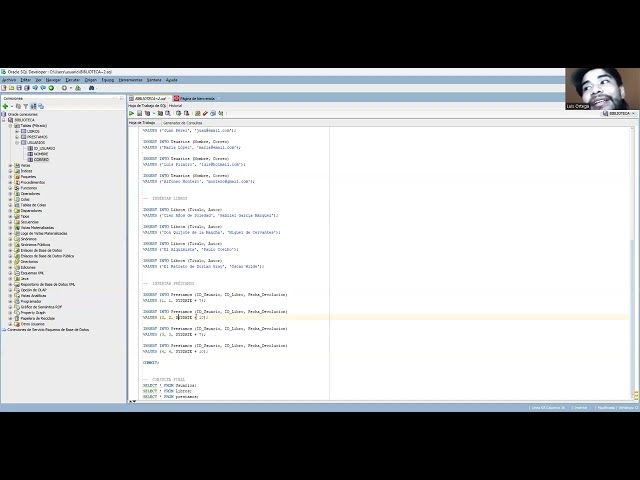Expand the Secuencias node
The image size is (640, 480).
(x=11, y=222)
